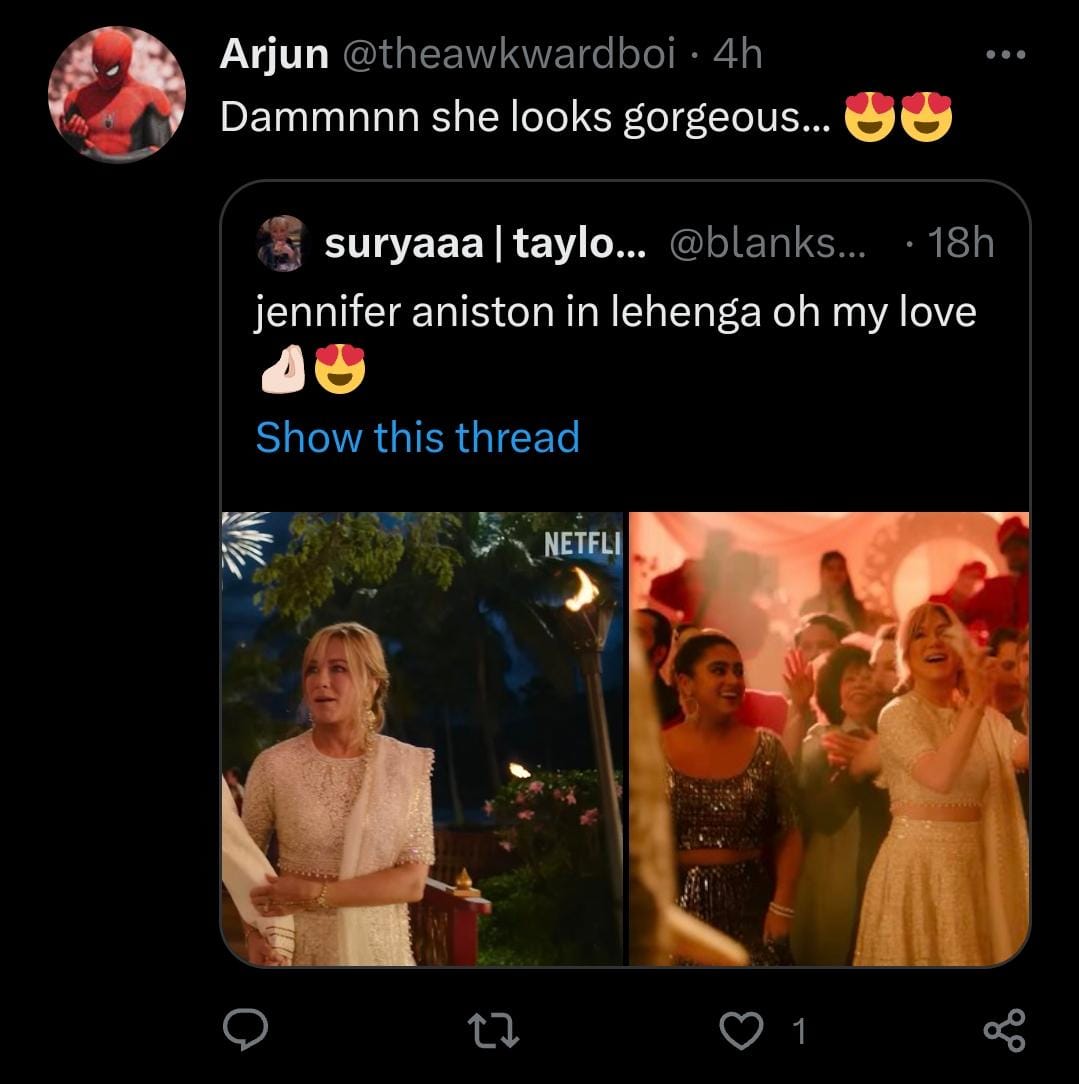Retweet this post using the retweet icon
This screenshot has height=1084, width=1079.
pos(492,1031)
